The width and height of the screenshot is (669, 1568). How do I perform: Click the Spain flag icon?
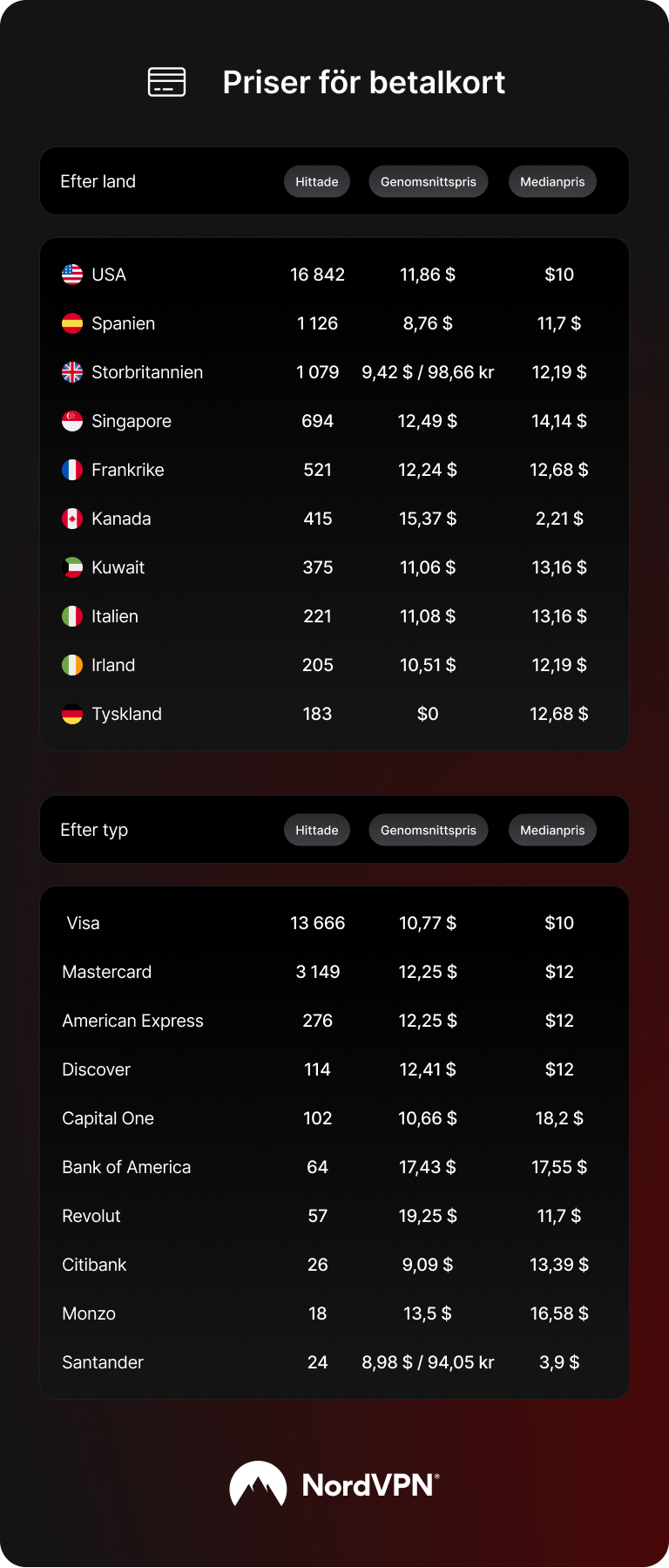[72, 323]
